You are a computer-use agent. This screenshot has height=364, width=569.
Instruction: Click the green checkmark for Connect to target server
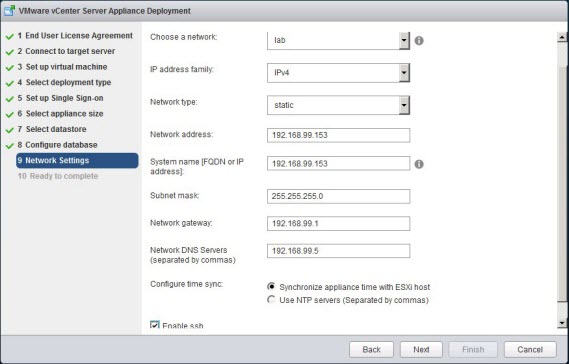(x=10, y=52)
